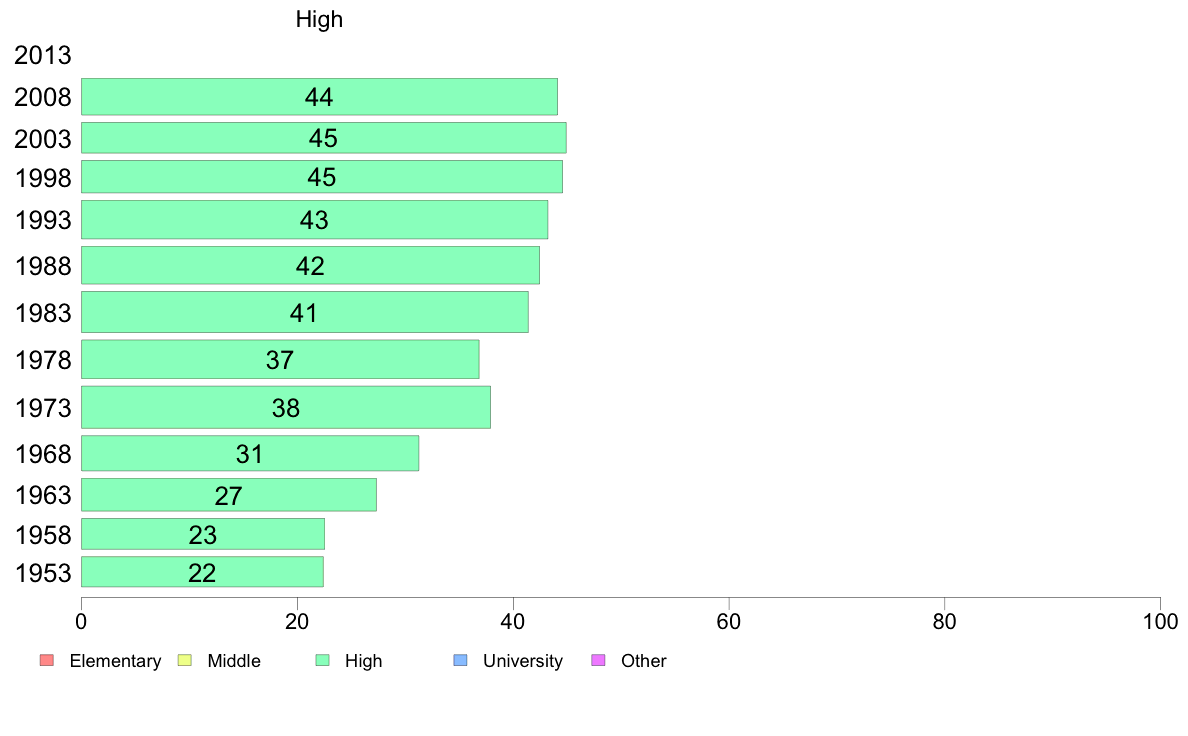Select the 1983 bar showing 41

305,312
